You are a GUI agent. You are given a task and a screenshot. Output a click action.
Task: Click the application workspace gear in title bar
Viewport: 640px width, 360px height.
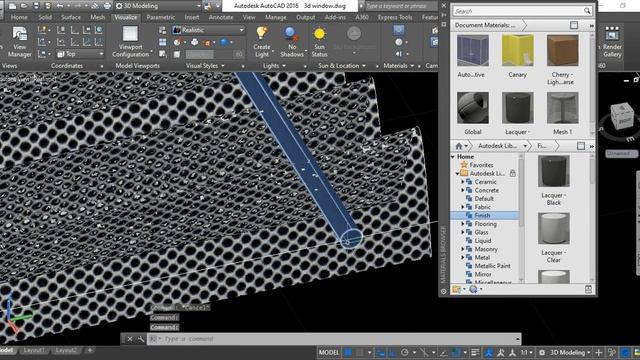click(x=119, y=6)
